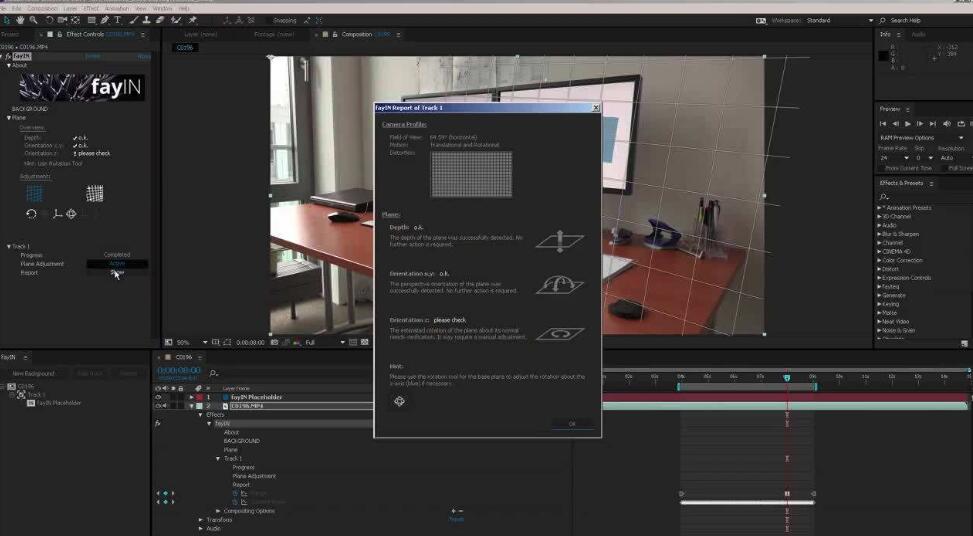Viewport: 973px width, 536px height.
Task: Open the Animation menu
Action: click(x=117, y=9)
